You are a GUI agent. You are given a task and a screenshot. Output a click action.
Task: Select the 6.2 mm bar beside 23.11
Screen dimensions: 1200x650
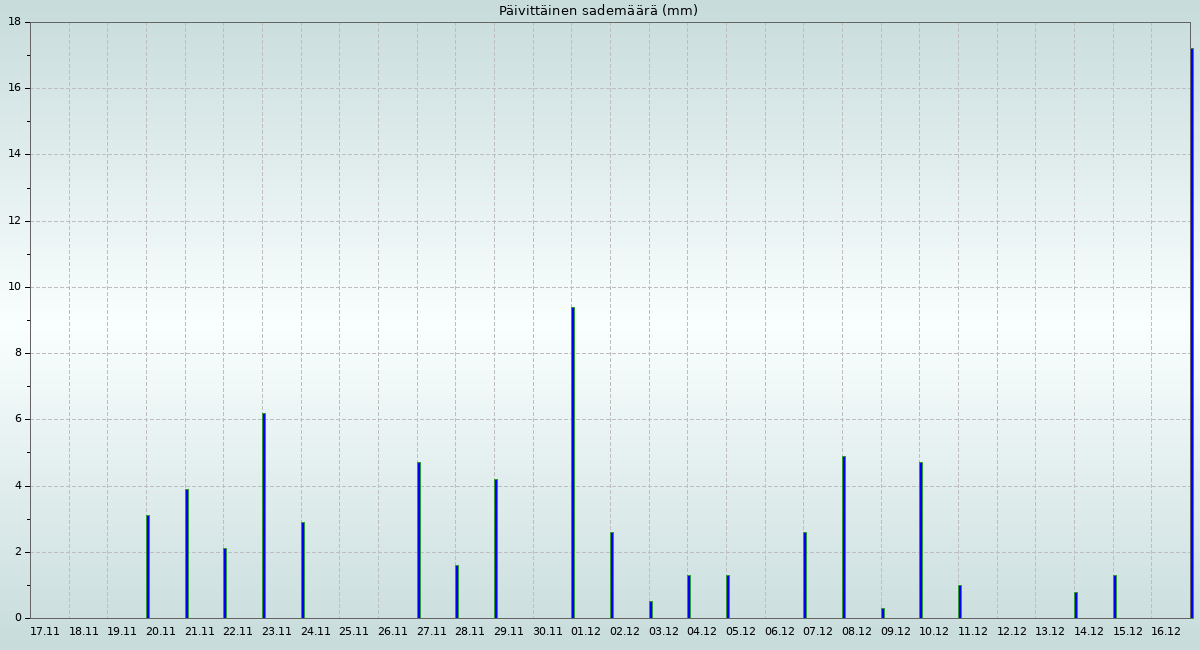[264, 515]
